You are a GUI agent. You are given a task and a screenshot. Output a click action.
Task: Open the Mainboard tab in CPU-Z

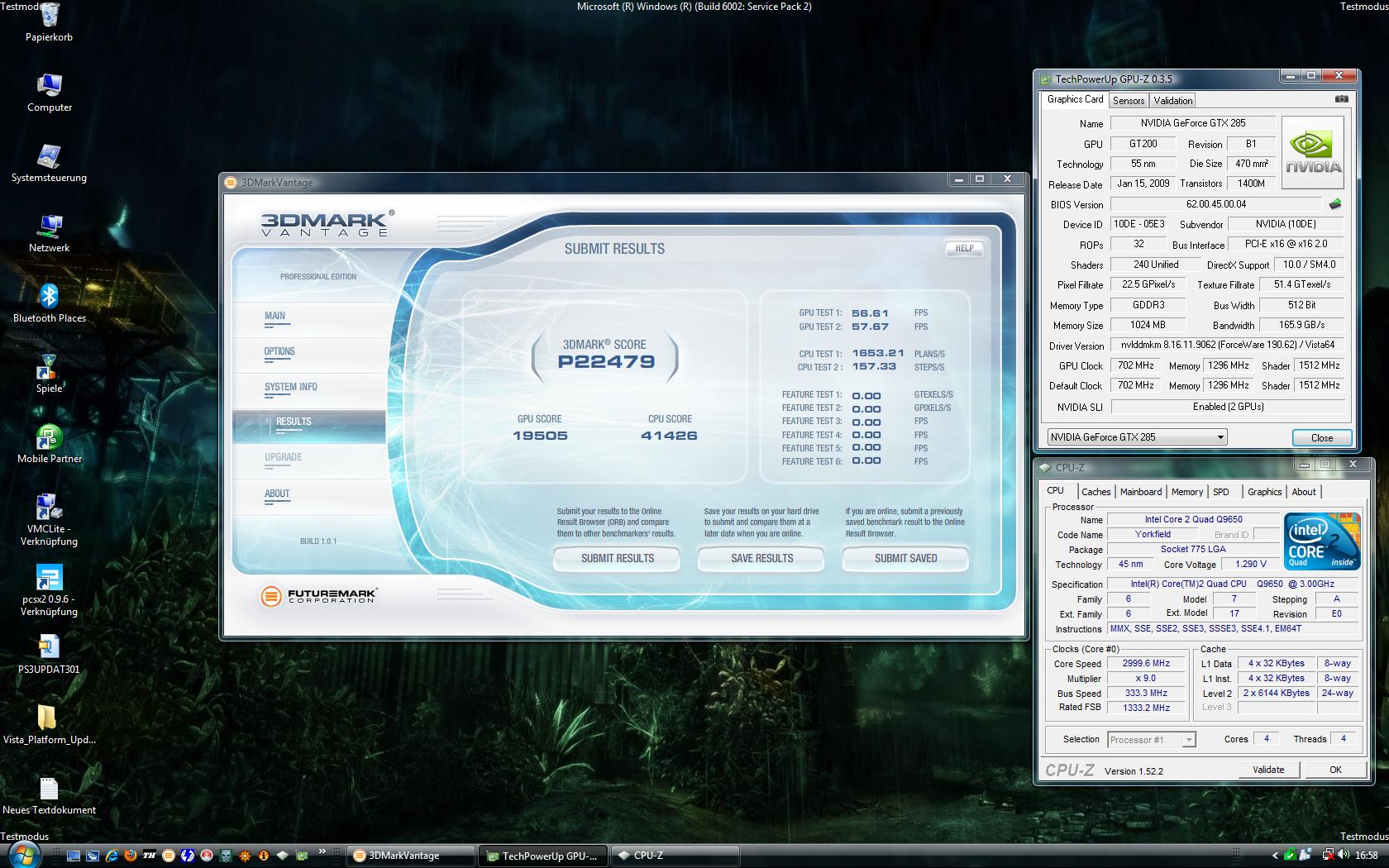coord(1140,492)
